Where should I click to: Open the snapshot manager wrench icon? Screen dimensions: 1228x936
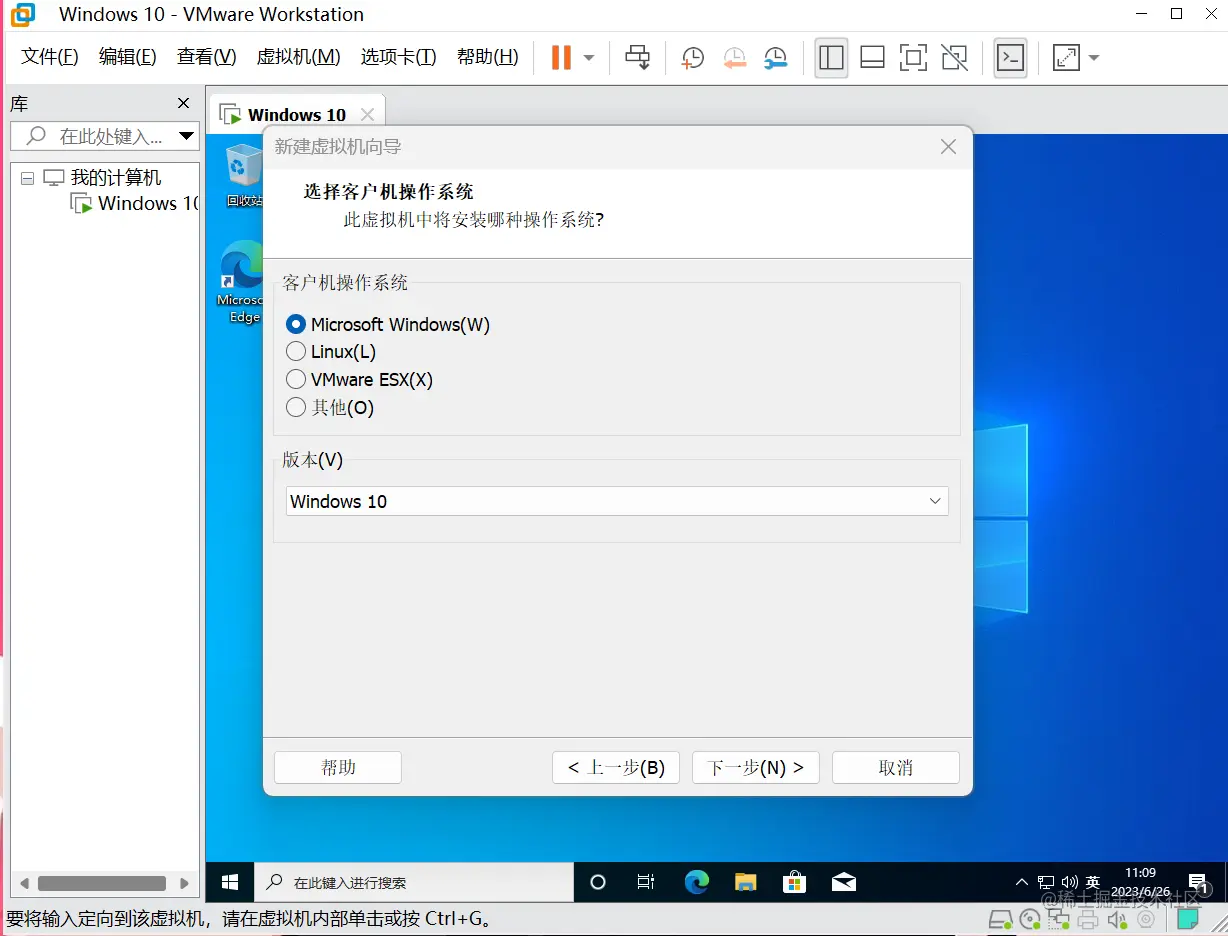(x=775, y=58)
